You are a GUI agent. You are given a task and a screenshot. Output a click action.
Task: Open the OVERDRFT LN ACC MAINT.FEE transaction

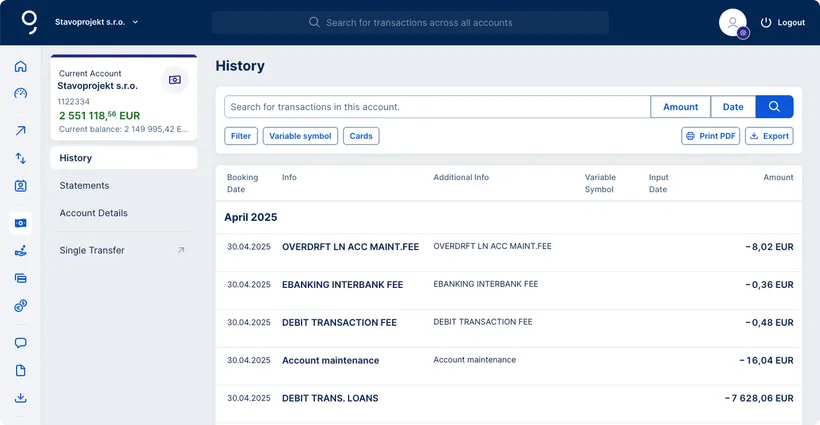pos(509,252)
